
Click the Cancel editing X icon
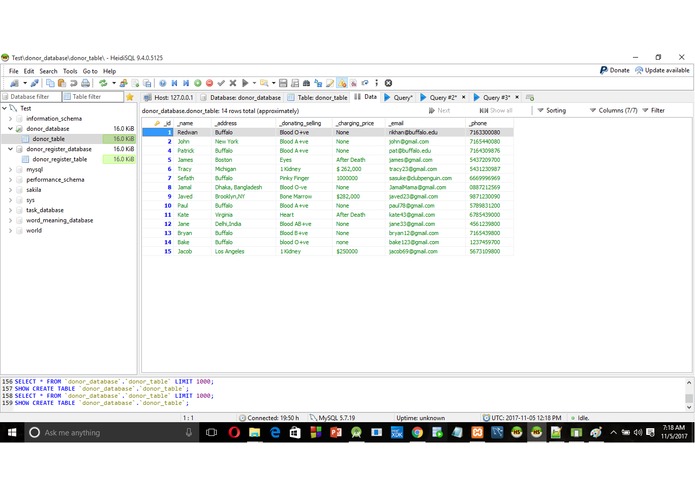(x=233, y=83)
